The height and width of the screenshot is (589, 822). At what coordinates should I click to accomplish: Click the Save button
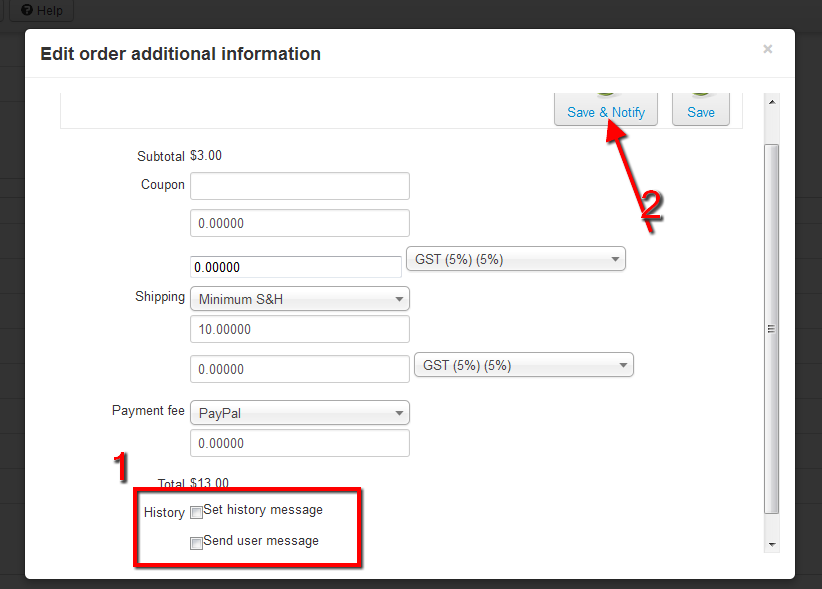pos(700,110)
